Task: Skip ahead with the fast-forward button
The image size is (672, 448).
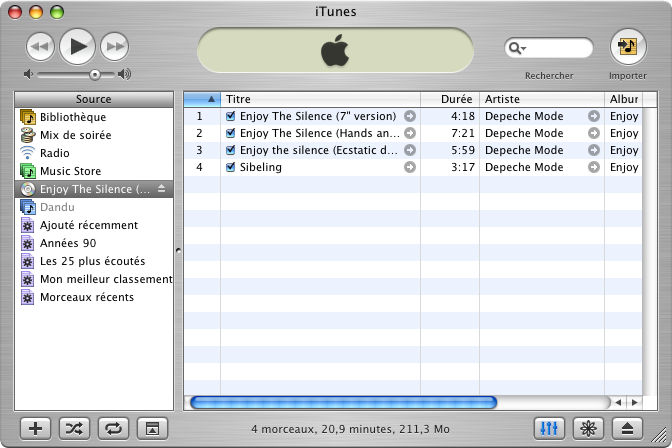Action: (115, 46)
